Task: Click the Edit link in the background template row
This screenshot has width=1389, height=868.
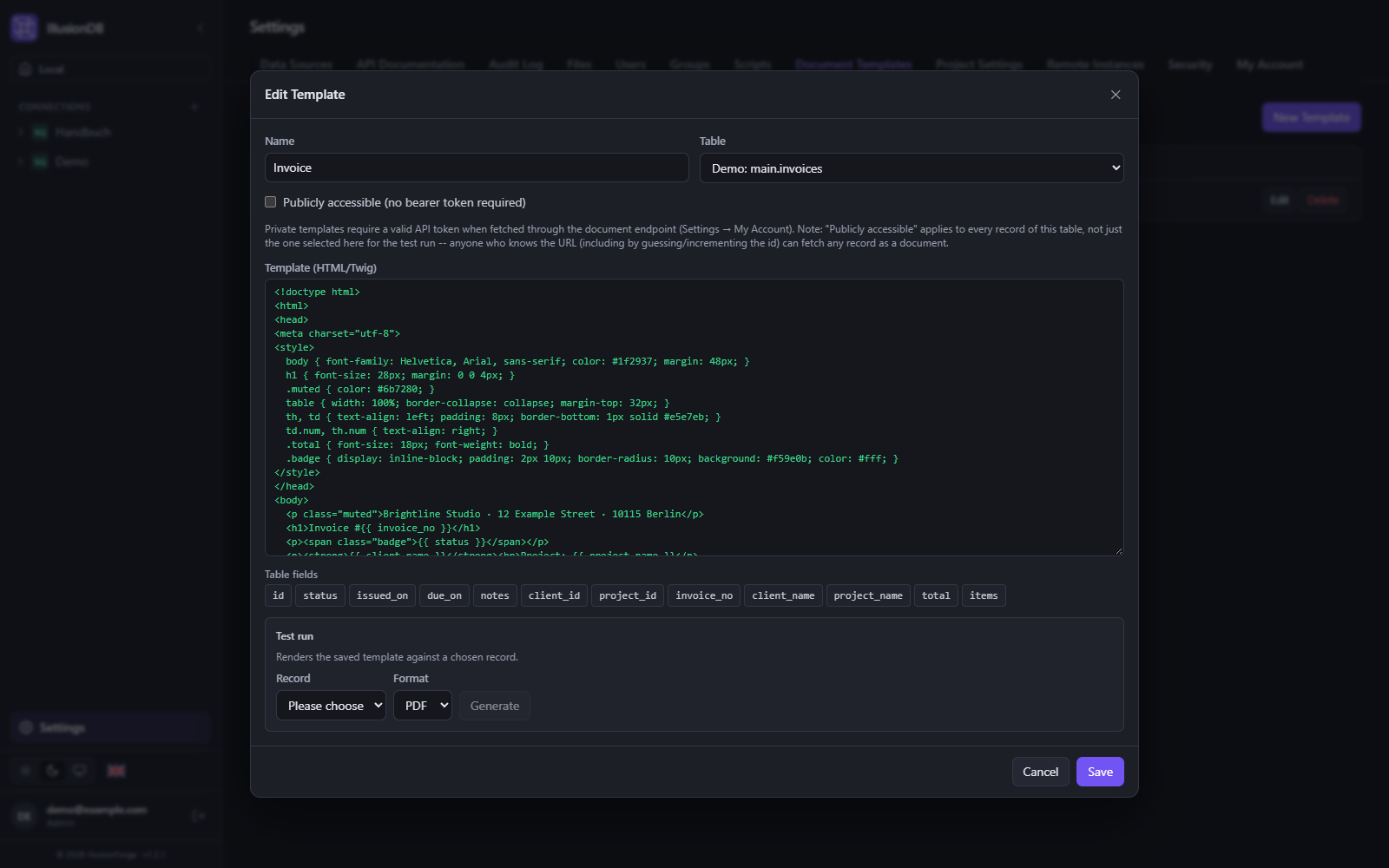Action: point(1279,200)
